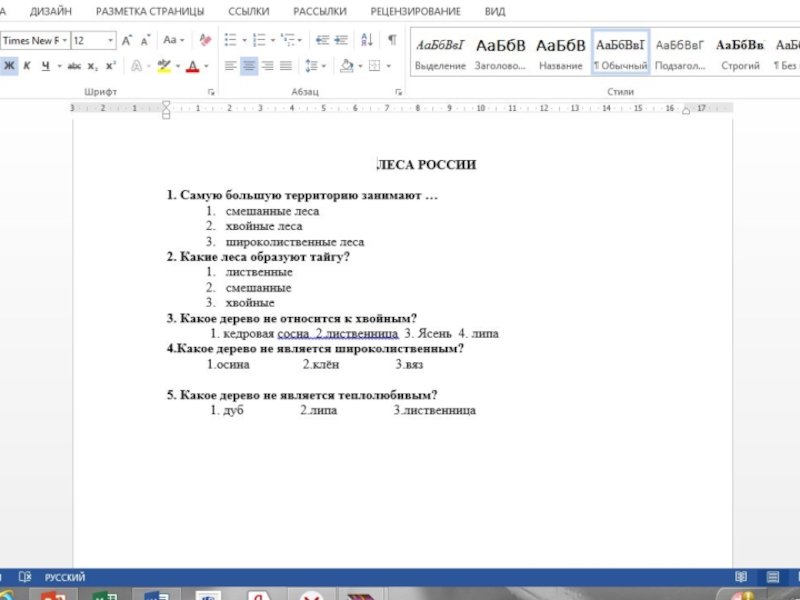Image resolution: width=800 pixels, height=600 pixels.
Task: Open the ДИЗАЙН tab
Action: click(51, 11)
